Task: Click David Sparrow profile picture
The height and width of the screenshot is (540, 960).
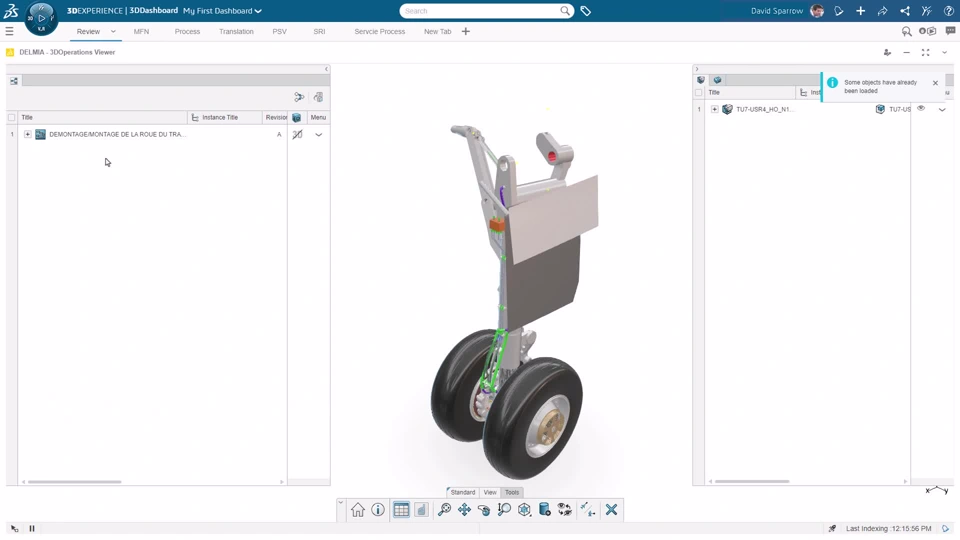Action: pyautogui.click(x=817, y=11)
